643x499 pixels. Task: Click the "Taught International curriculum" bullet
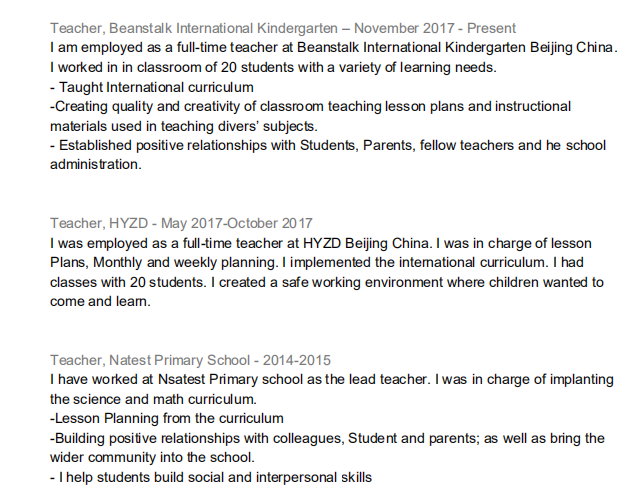click(x=152, y=87)
